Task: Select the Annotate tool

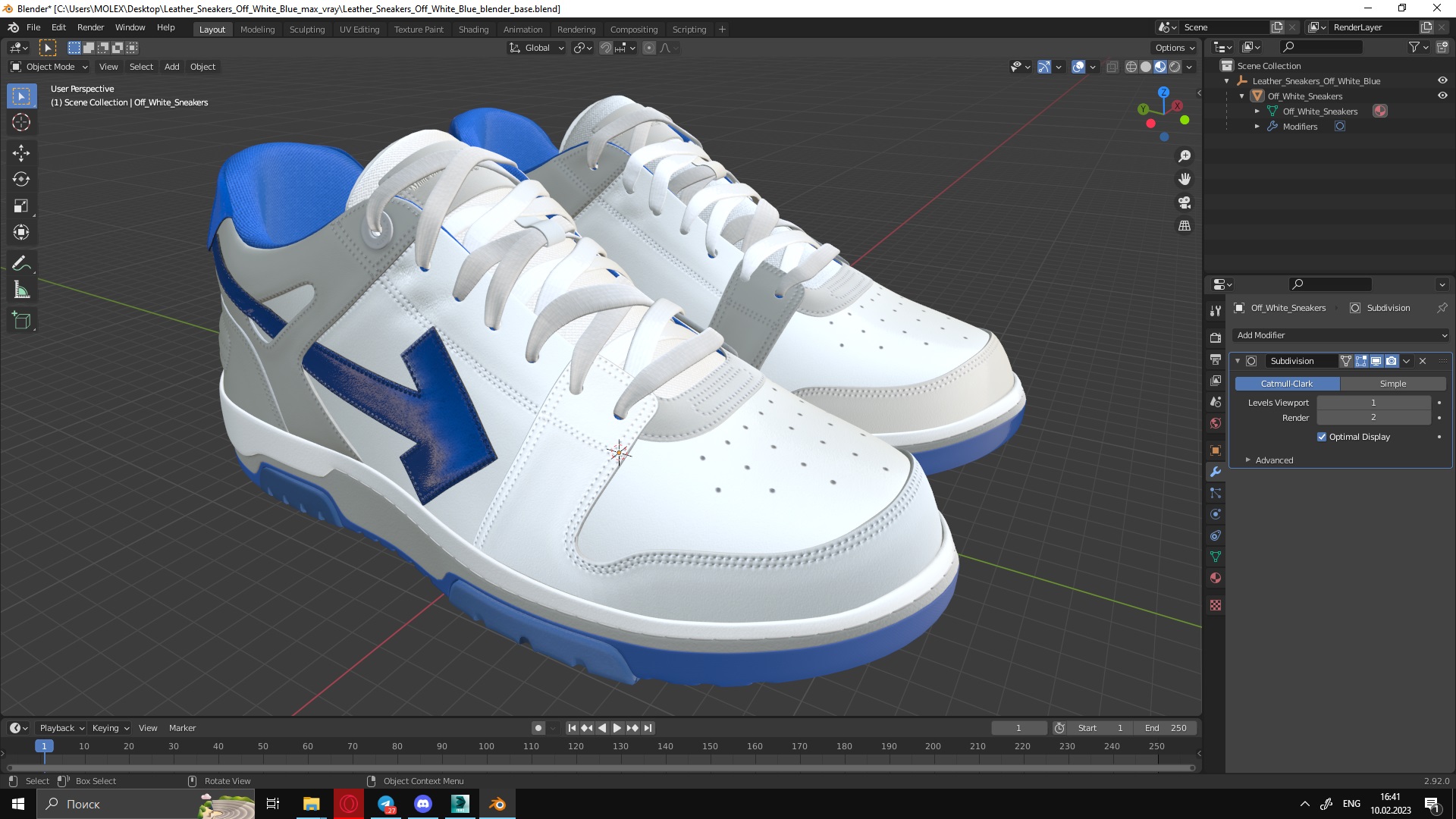Action: pyautogui.click(x=21, y=264)
